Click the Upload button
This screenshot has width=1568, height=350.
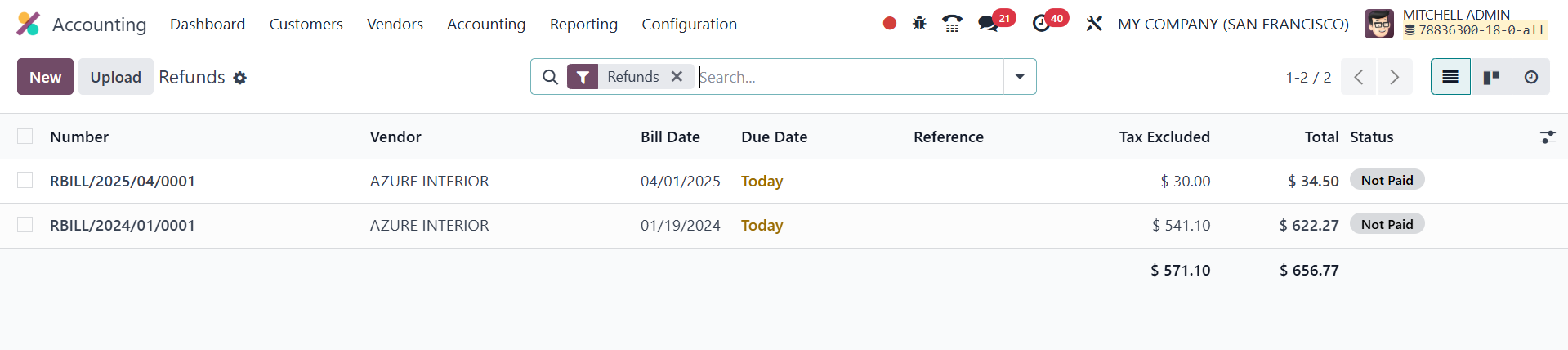[115, 77]
